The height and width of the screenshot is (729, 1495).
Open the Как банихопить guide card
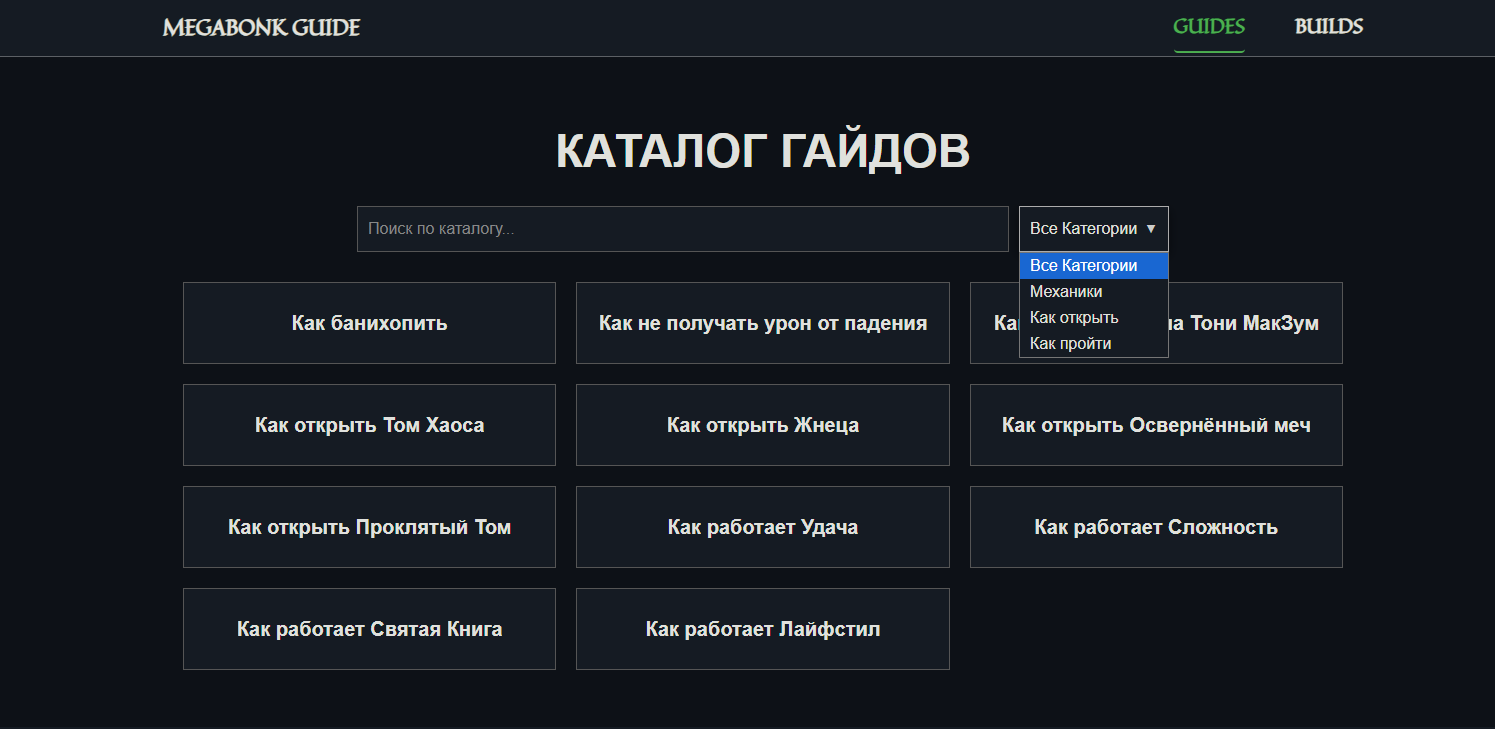pos(369,323)
